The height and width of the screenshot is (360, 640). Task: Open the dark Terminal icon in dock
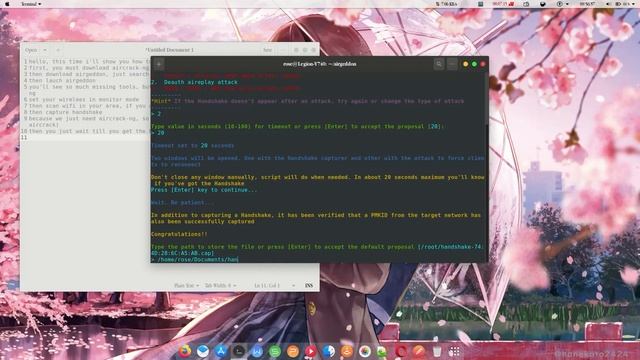(x=239, y=351)
